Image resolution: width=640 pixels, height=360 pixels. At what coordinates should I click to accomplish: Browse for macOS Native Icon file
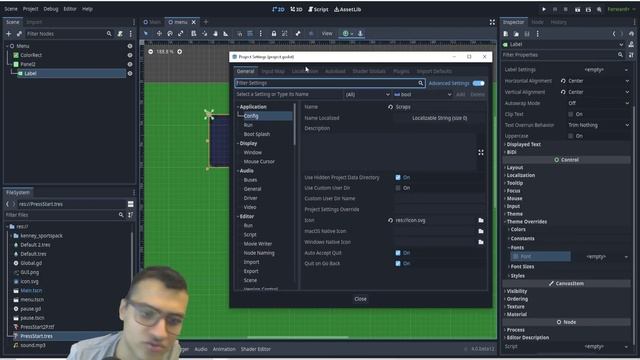point(481,231)
